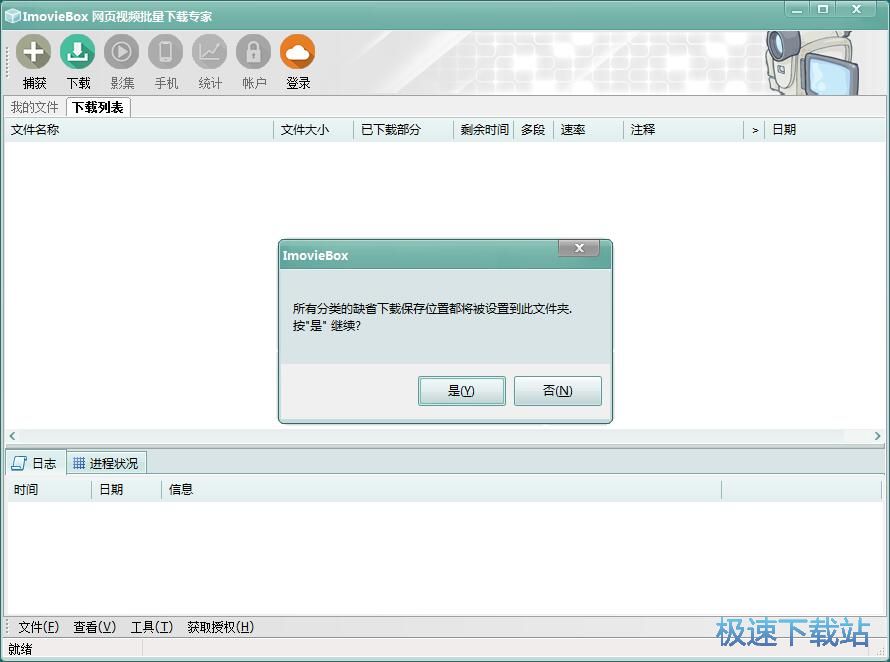
Task: Select the 手机 phone toolbar icon
Action: pos(166,52)
